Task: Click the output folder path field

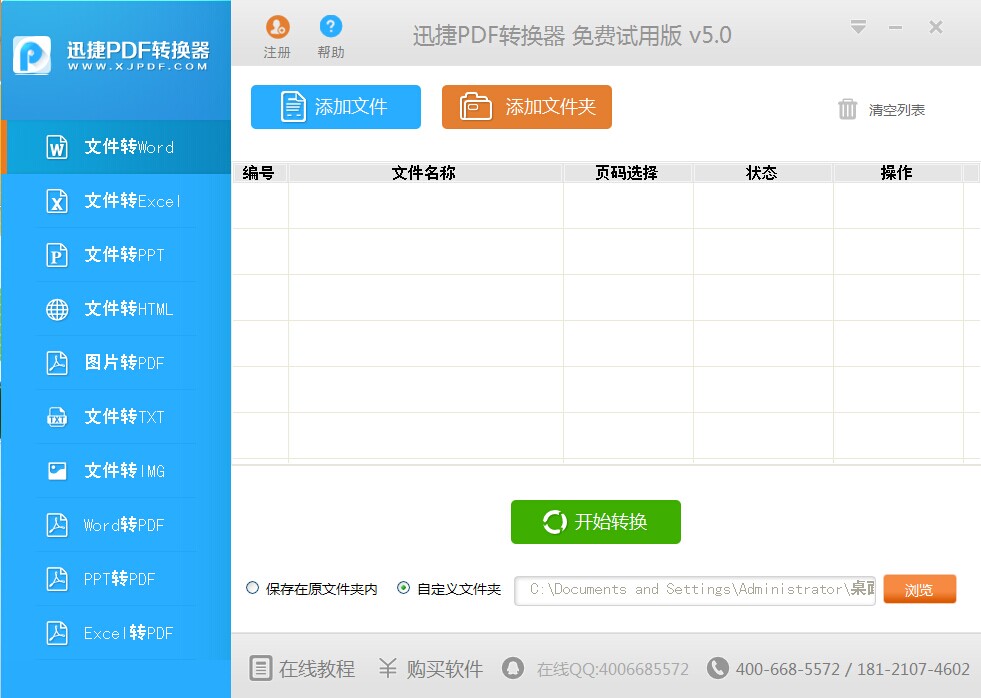Action: tap(694, 590)
